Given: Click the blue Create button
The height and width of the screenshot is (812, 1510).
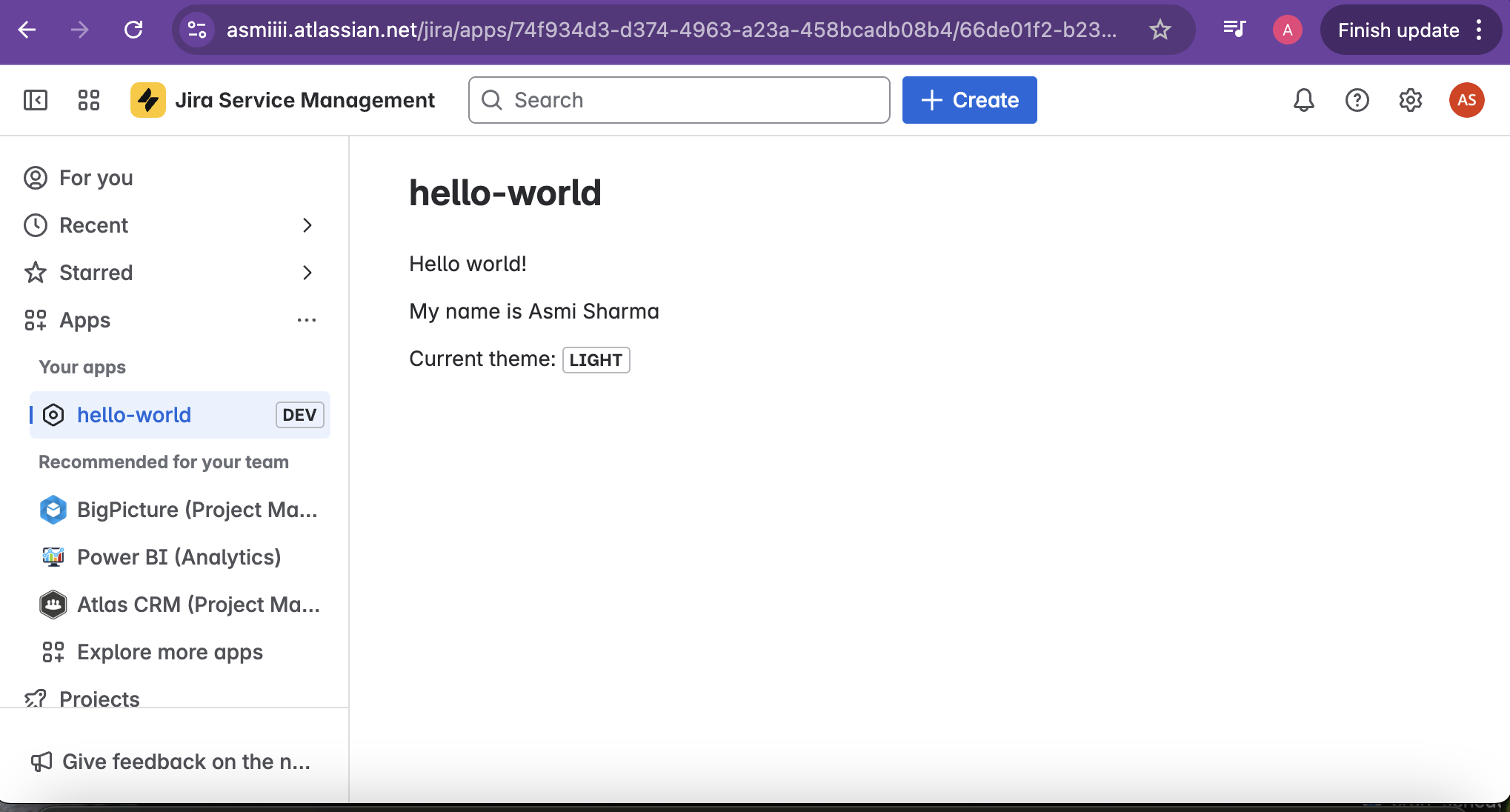Looking at the screenshot, I should (x=969, y=100).
